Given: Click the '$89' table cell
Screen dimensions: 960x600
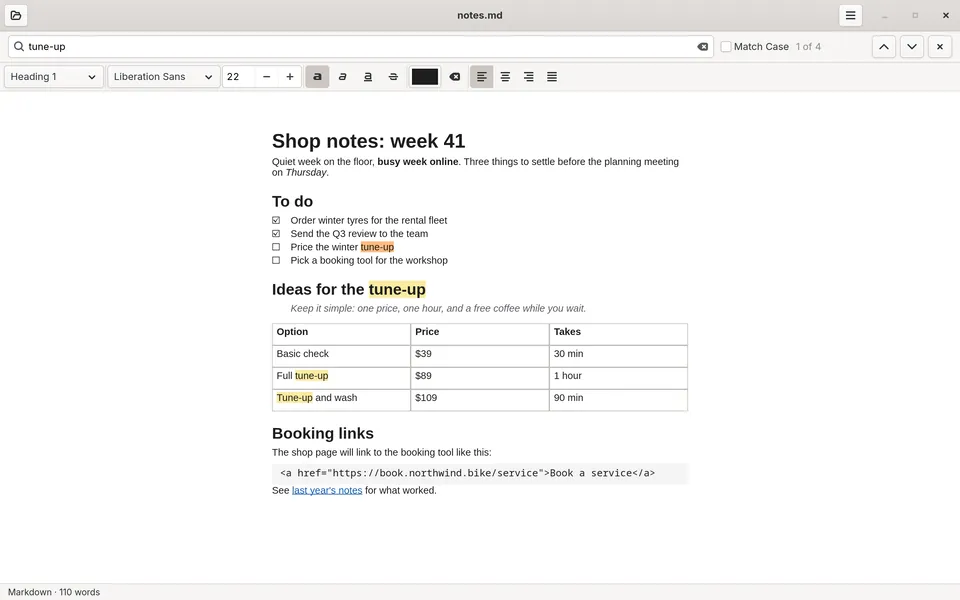Looking at the screenshot, I should [480, 378].
